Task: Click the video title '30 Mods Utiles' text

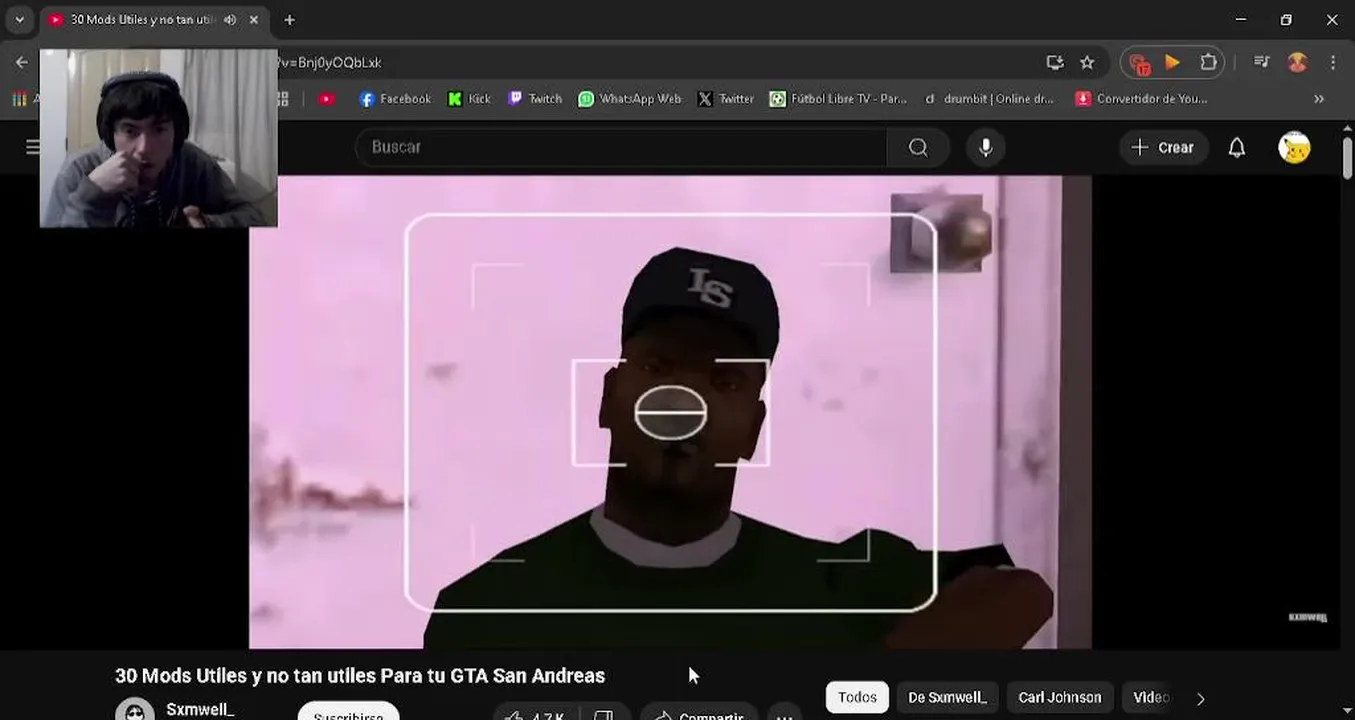Action: coord(359,676)
